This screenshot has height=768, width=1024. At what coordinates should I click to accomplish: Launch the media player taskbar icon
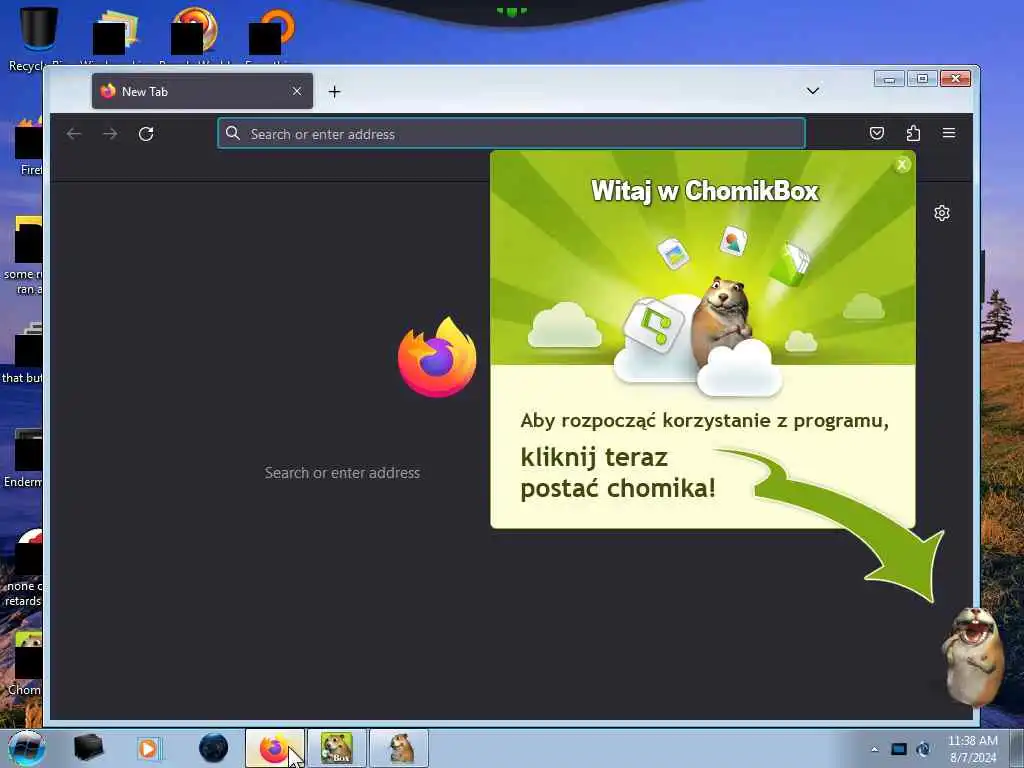(150, 748)
